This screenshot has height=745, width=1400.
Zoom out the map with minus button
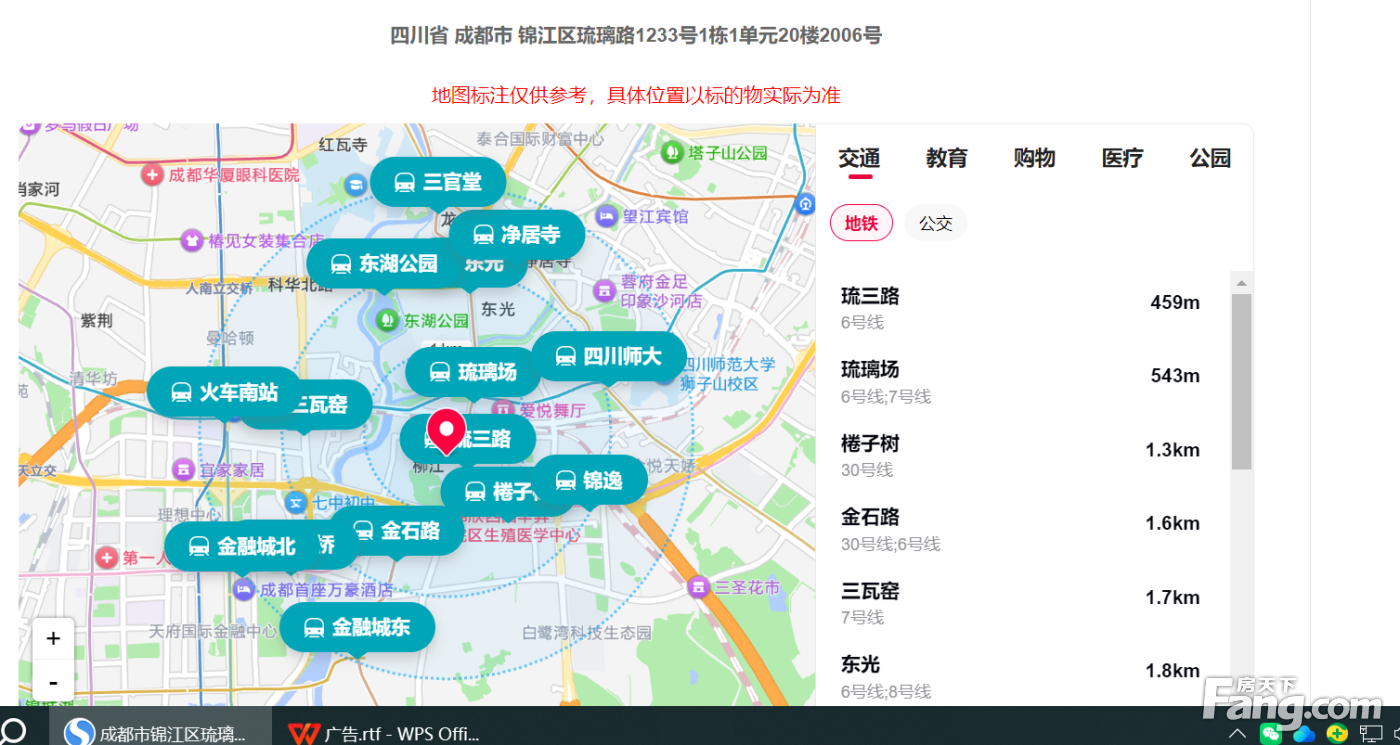point(53,682)
